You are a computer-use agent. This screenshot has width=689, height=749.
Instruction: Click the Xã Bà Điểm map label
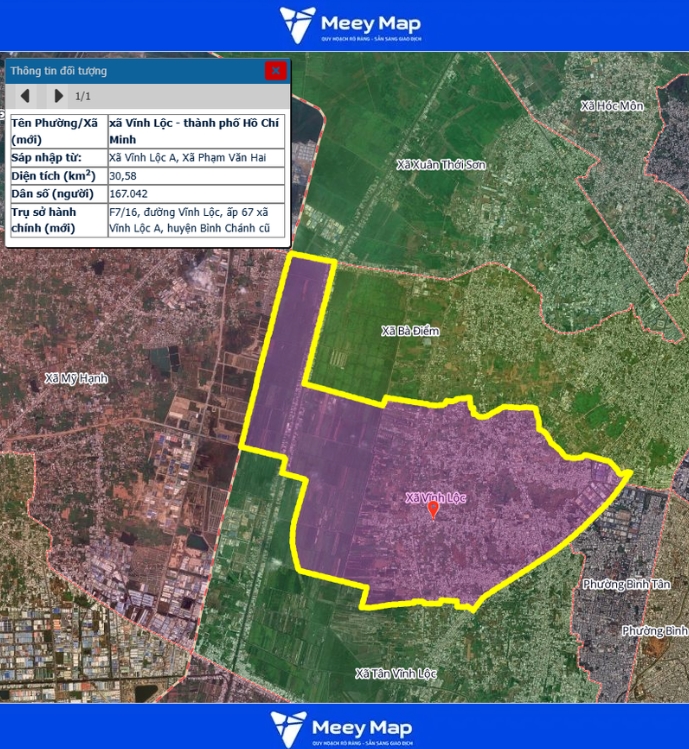(x=410, y=330)
